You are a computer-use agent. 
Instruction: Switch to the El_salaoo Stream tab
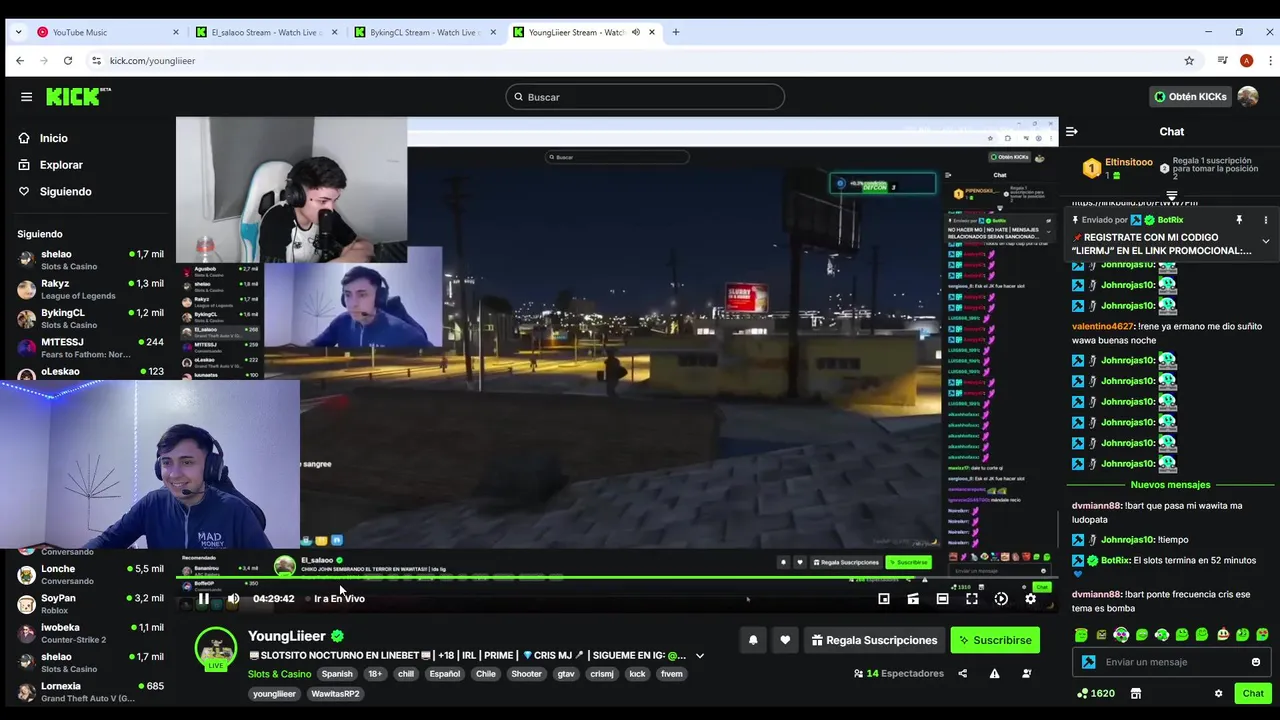point(266,32)
